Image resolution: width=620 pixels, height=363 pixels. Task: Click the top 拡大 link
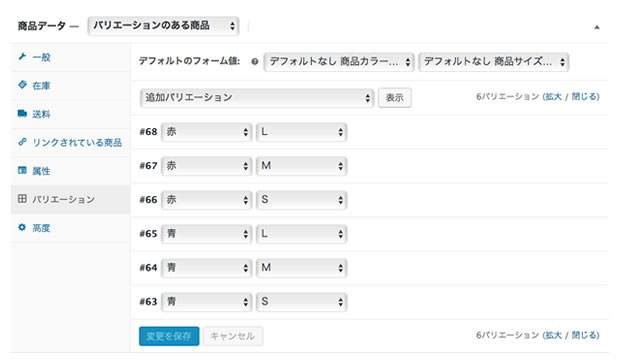[553, 96]
